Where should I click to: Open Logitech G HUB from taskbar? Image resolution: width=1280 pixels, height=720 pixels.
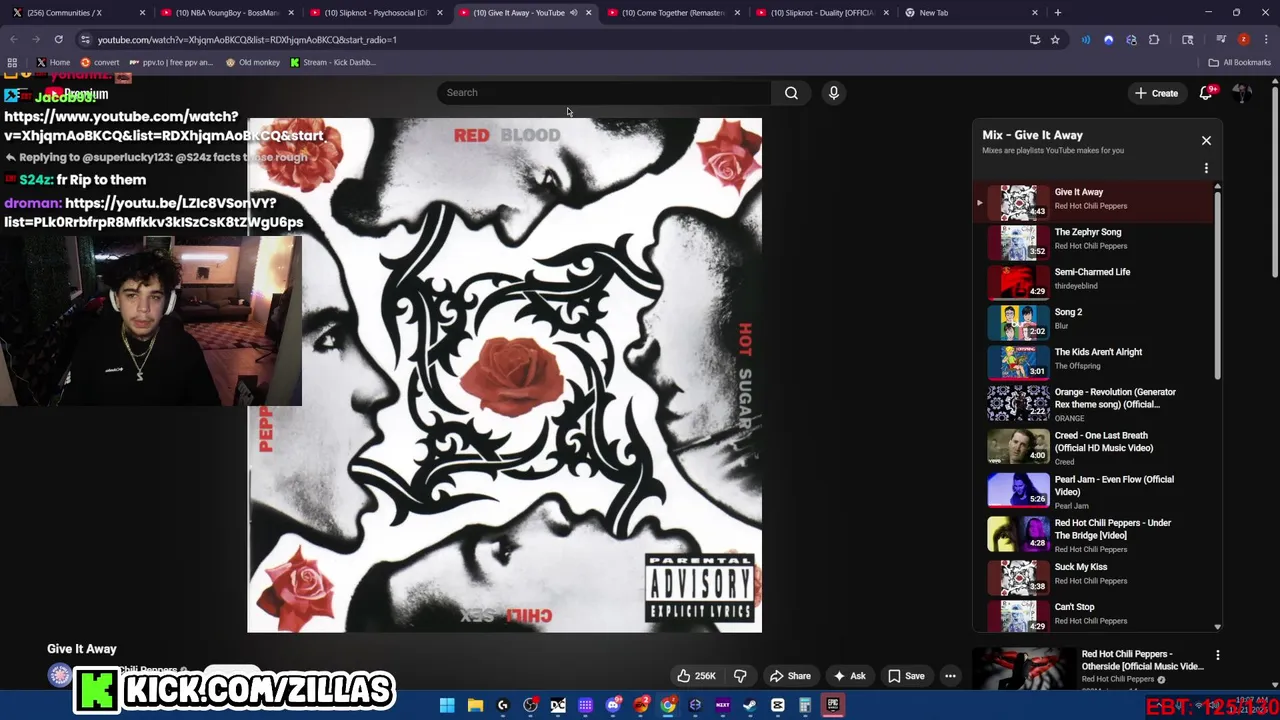503,705
